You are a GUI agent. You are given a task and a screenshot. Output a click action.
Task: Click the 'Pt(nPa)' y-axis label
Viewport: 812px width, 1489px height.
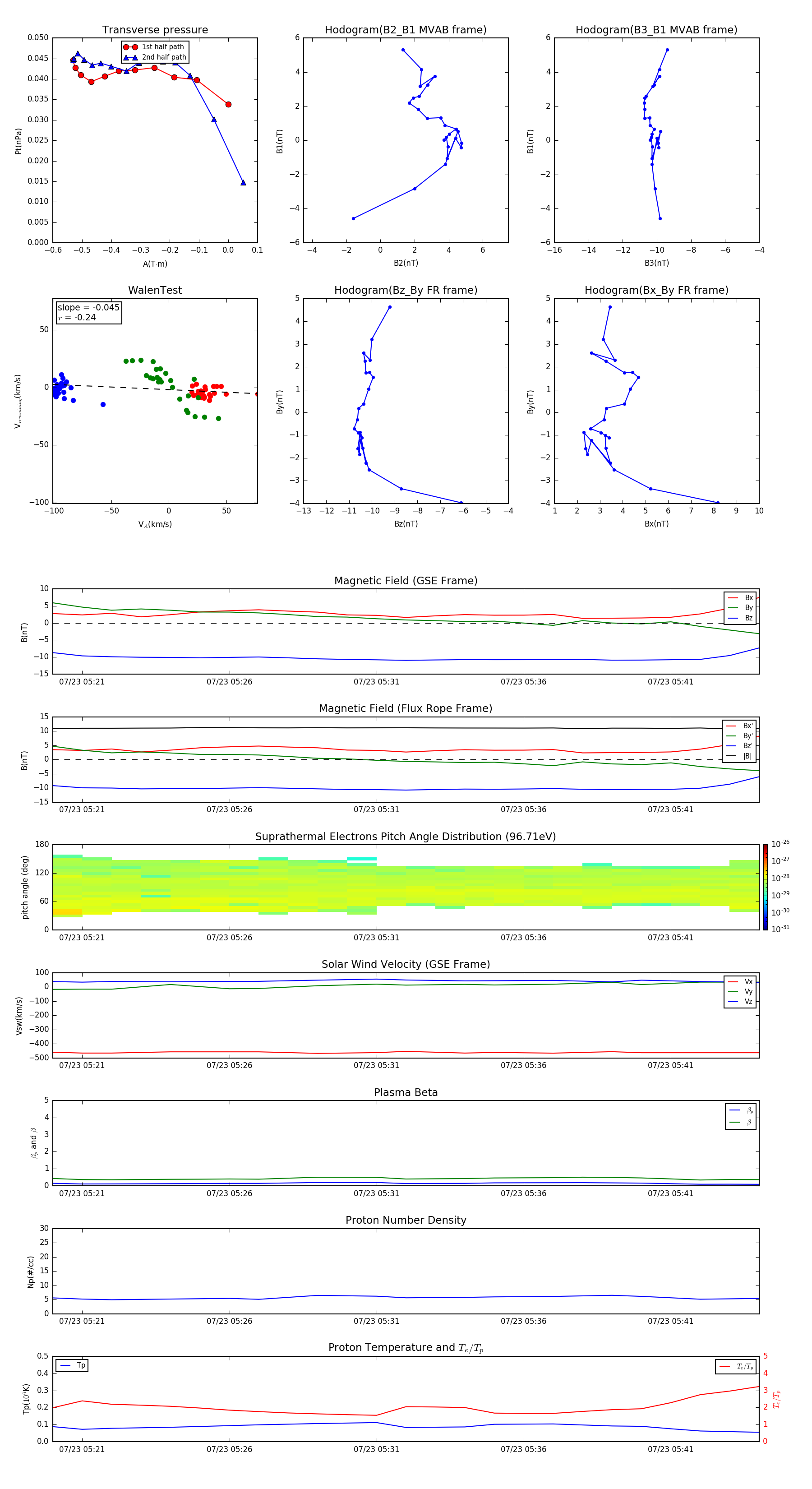coord(18,140)
